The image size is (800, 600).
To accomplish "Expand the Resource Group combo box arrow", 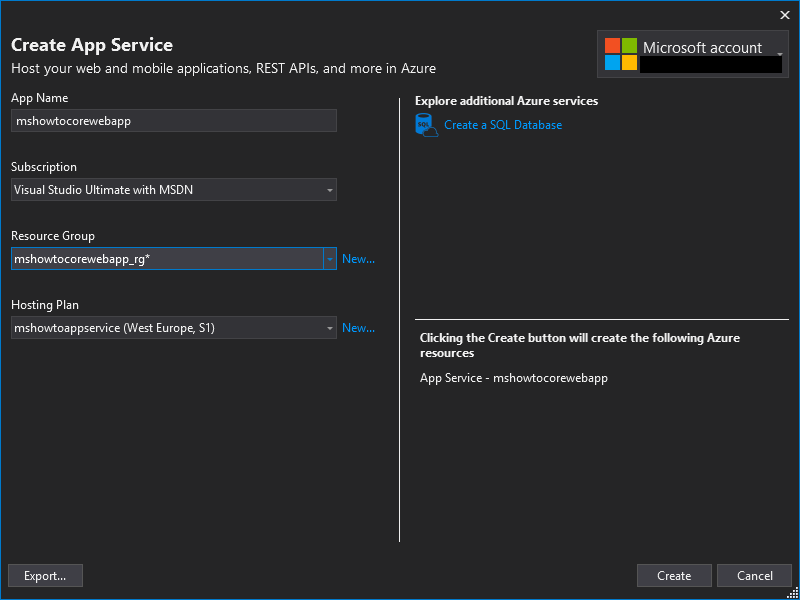I will tap(330, 259).
